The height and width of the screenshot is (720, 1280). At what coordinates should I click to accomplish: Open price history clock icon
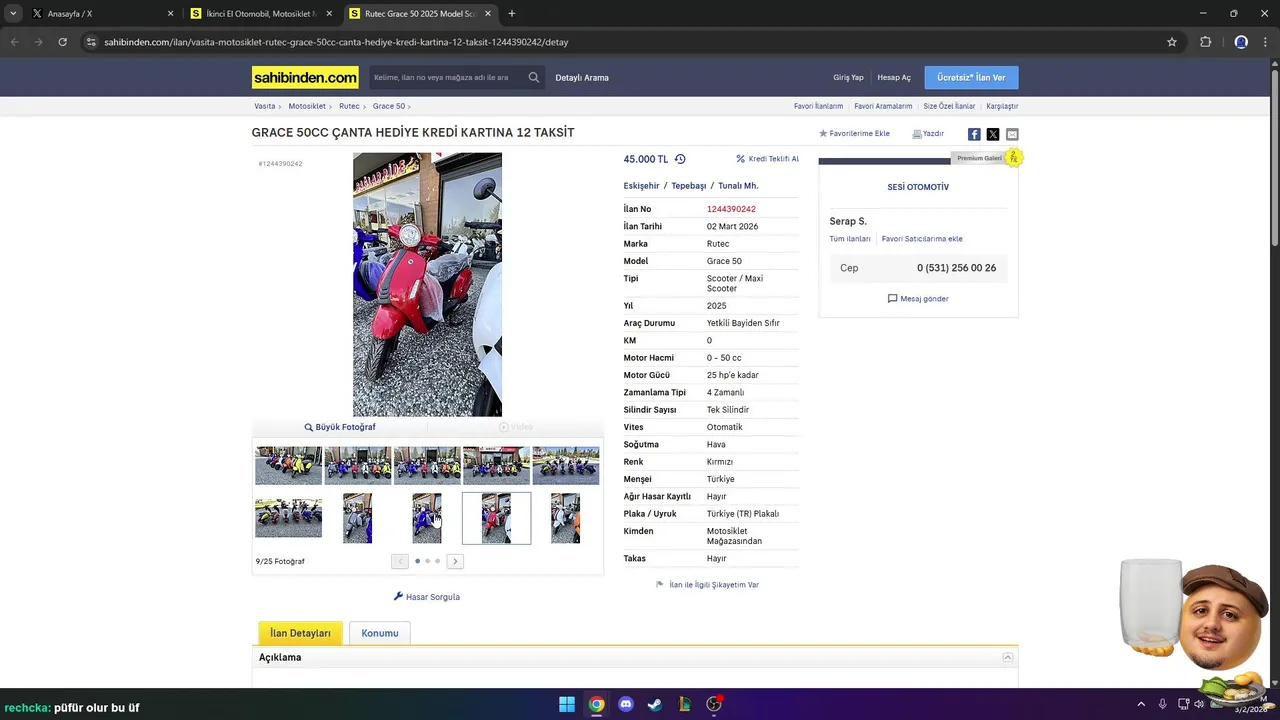(x=680, y=159)
